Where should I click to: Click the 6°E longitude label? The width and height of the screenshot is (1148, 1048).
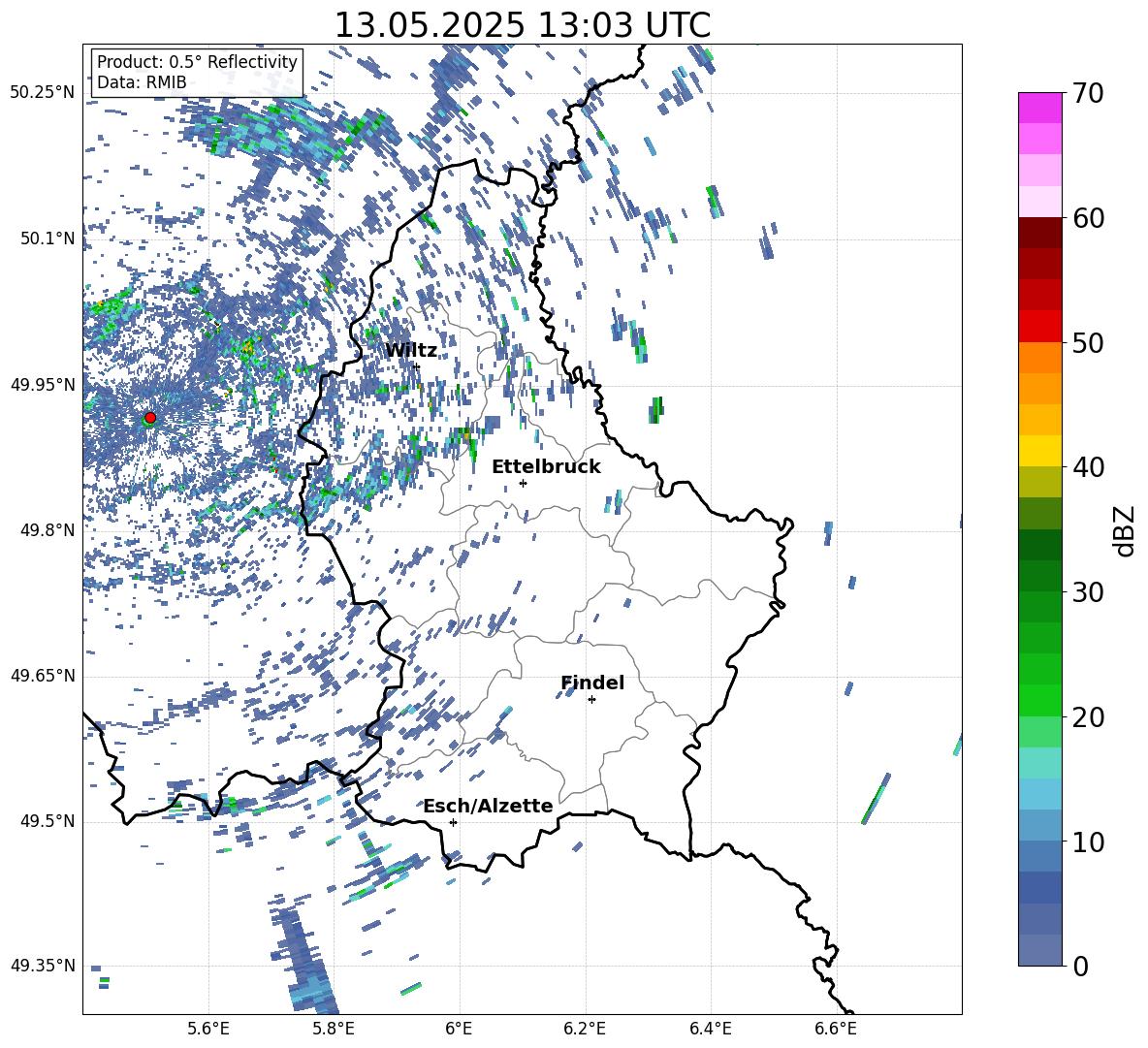pos(459,1029)
